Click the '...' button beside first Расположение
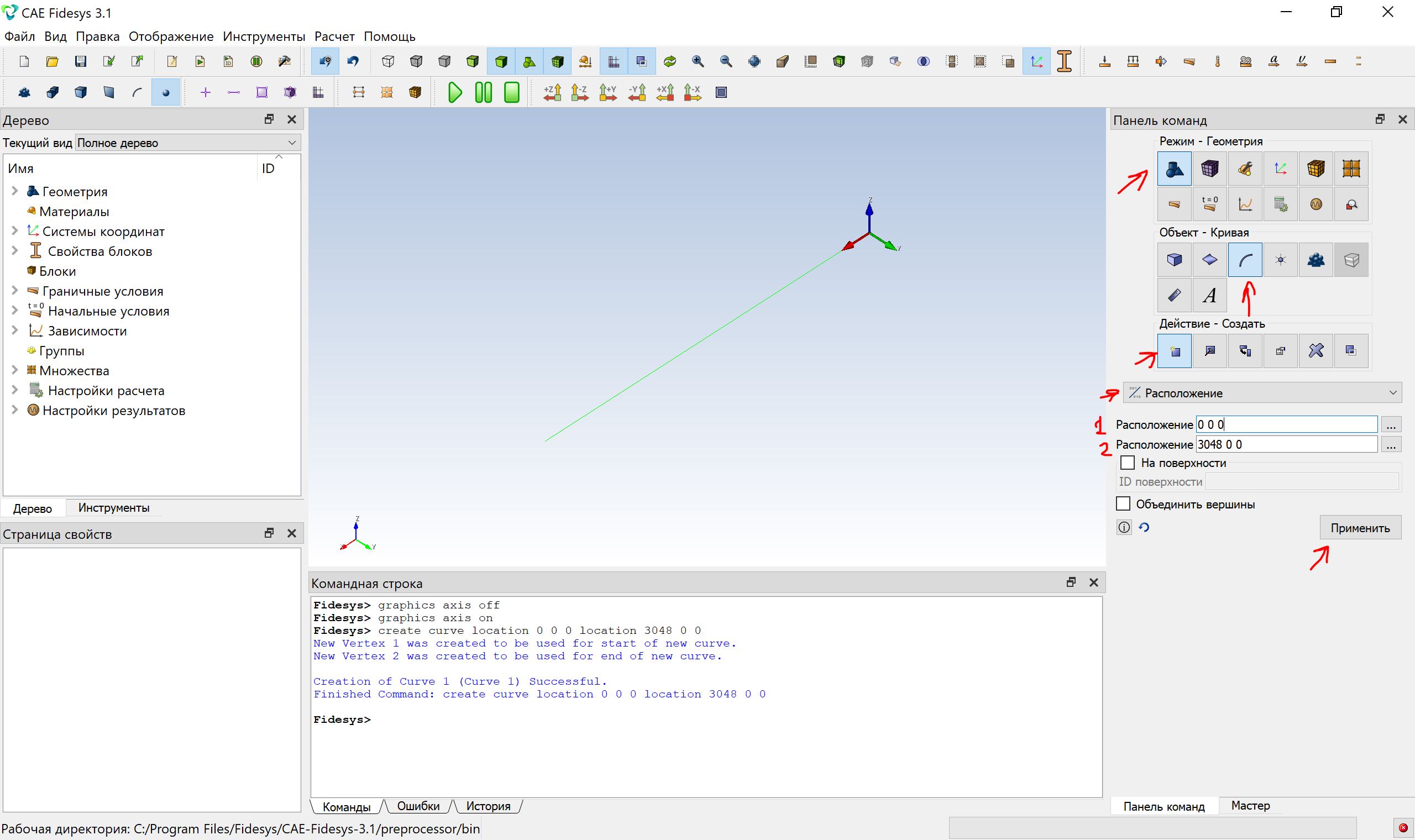The width and height of the screenshot is (1415, 840). (x=1391, y=424)
